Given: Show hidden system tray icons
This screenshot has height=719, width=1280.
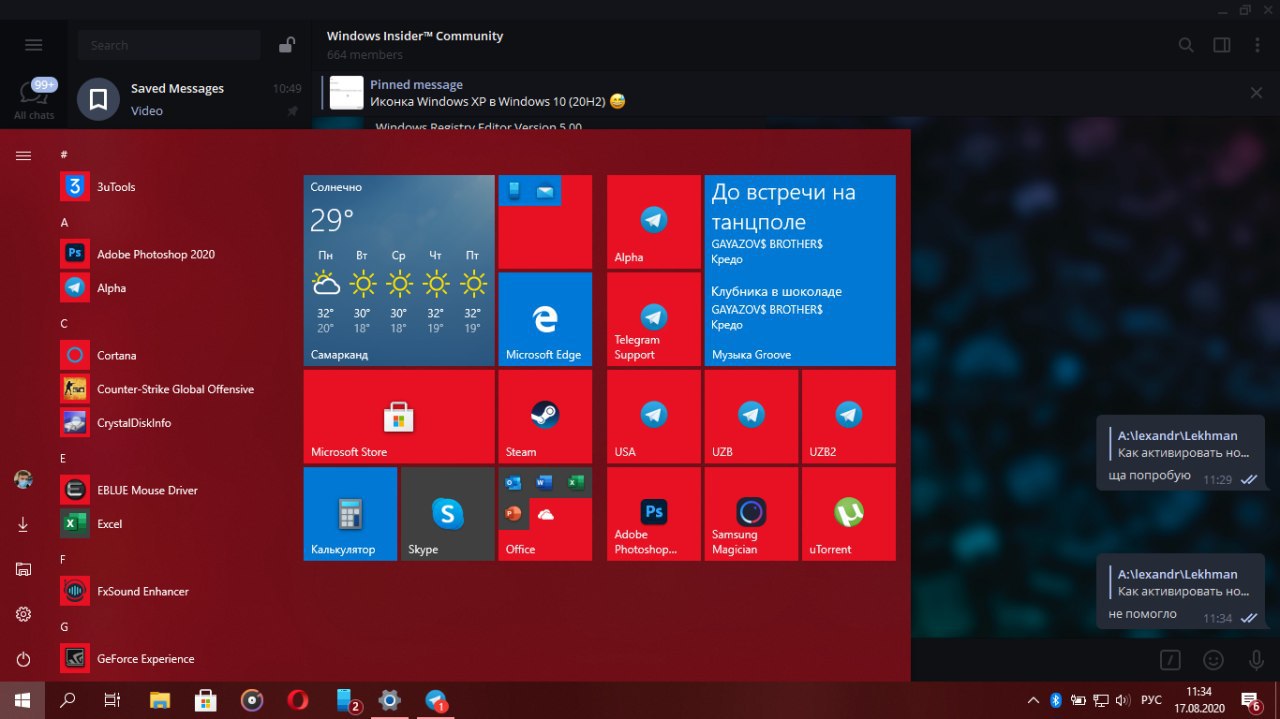Looking at the screenshot, I should pyautogui.click(x=1033, y=700).
